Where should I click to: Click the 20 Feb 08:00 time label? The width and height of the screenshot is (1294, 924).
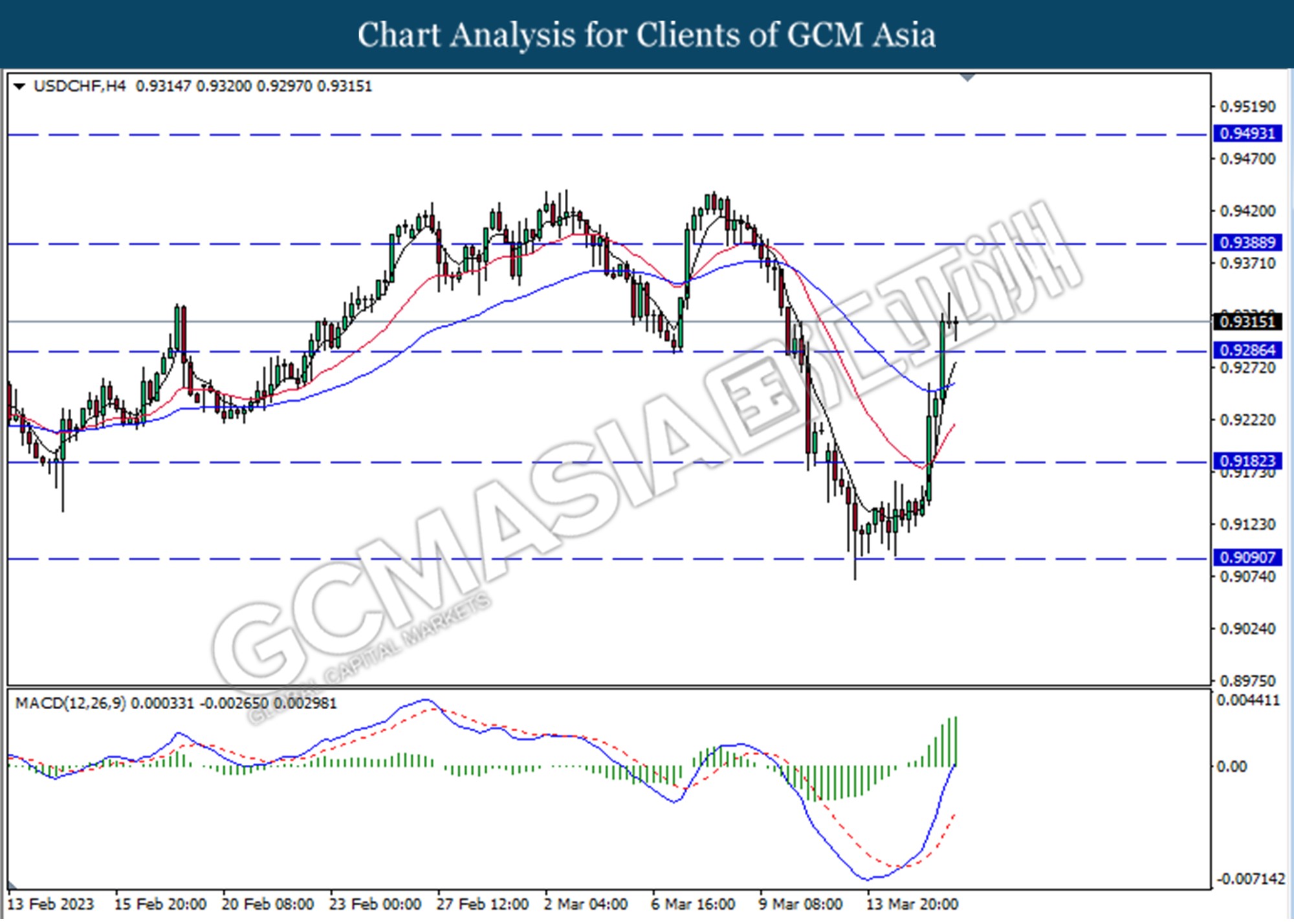(268, 905)
